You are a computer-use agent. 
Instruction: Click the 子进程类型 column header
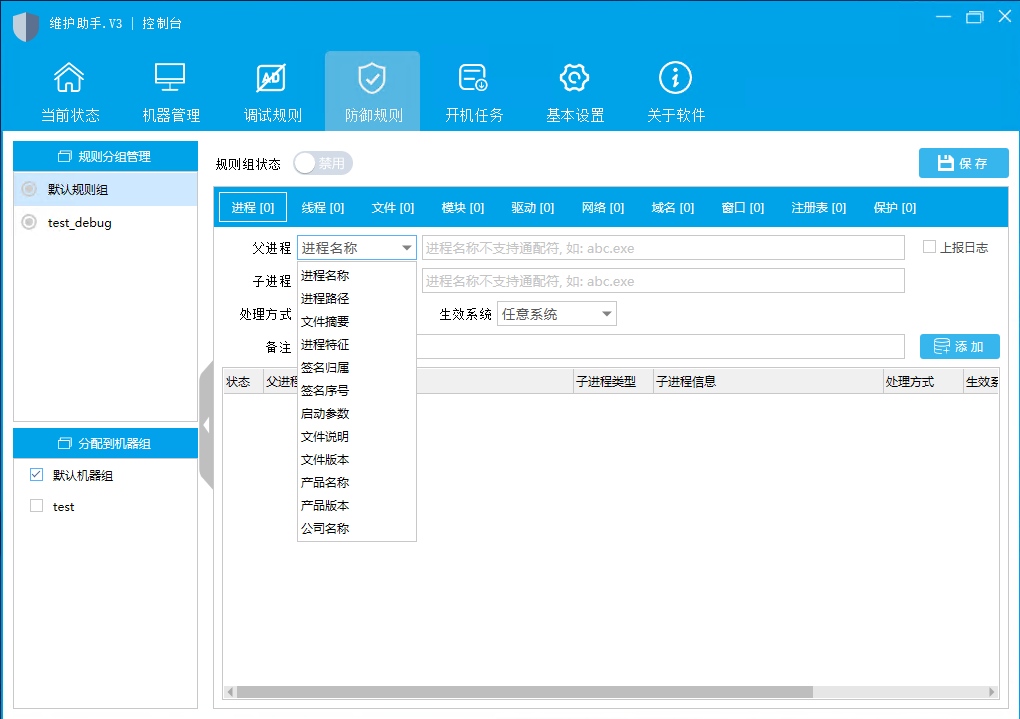click(x=613, y=381)
